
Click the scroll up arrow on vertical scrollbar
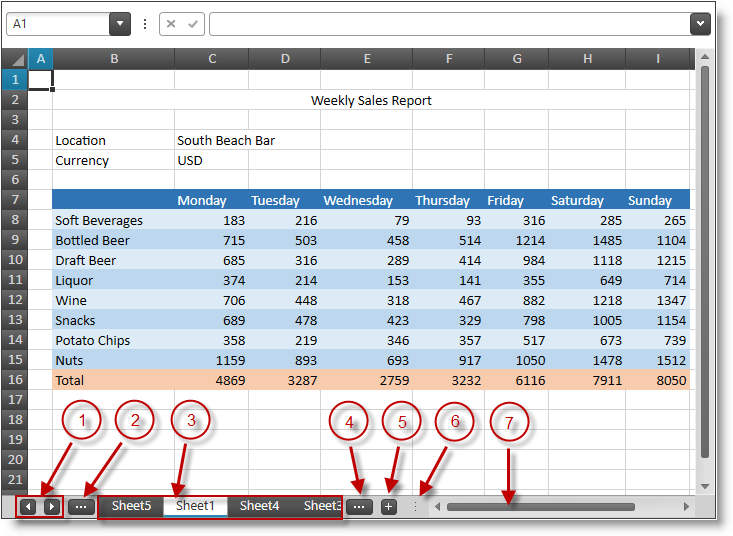point(704,57)
